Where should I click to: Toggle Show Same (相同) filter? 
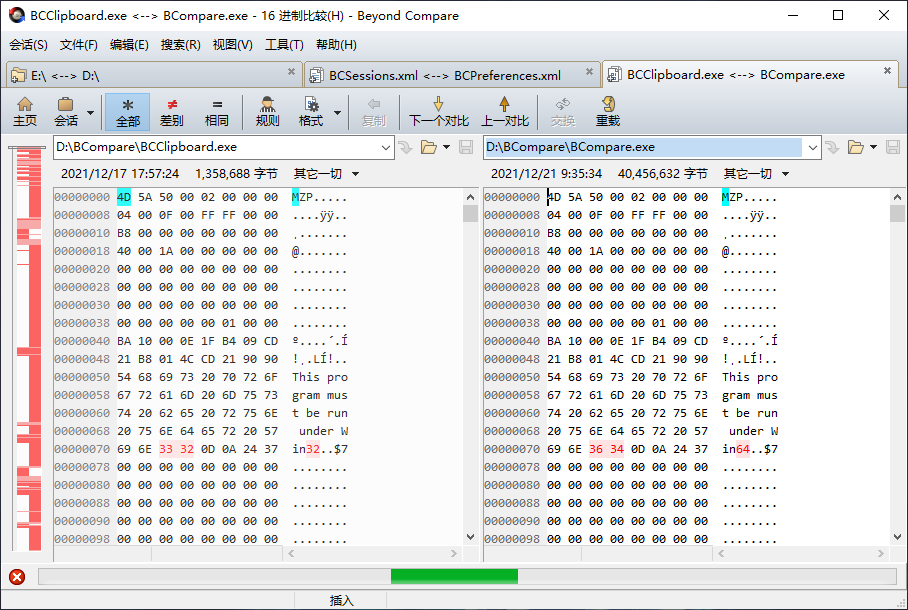pos(217,112)
